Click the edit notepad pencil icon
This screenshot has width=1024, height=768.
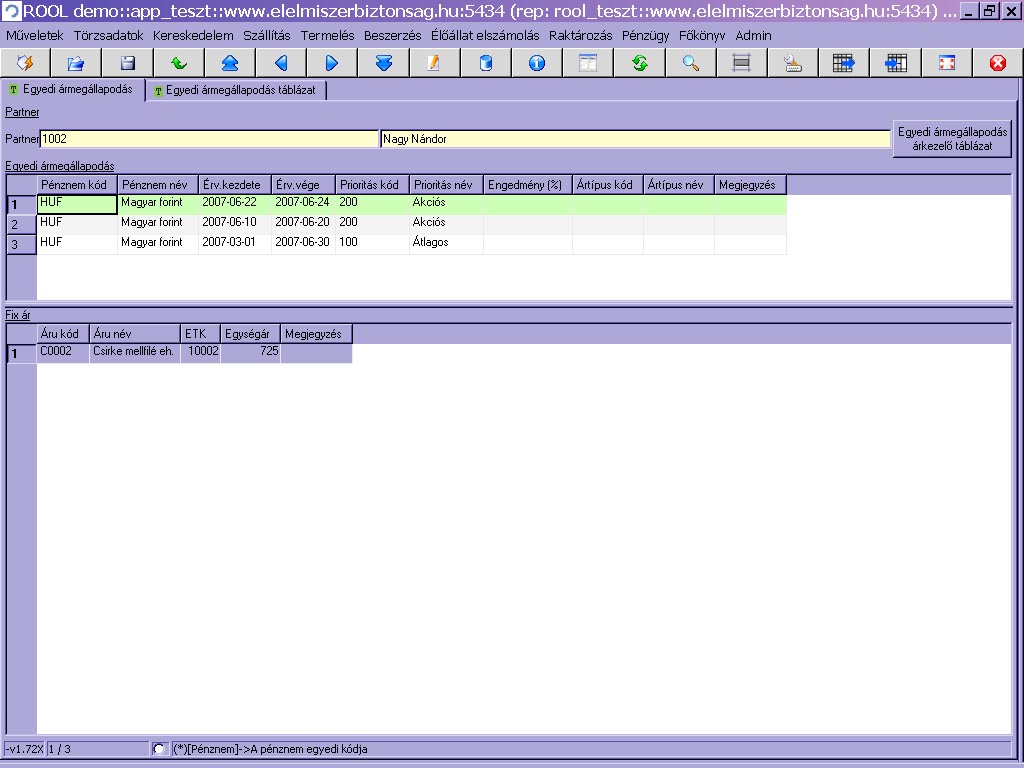434,63
